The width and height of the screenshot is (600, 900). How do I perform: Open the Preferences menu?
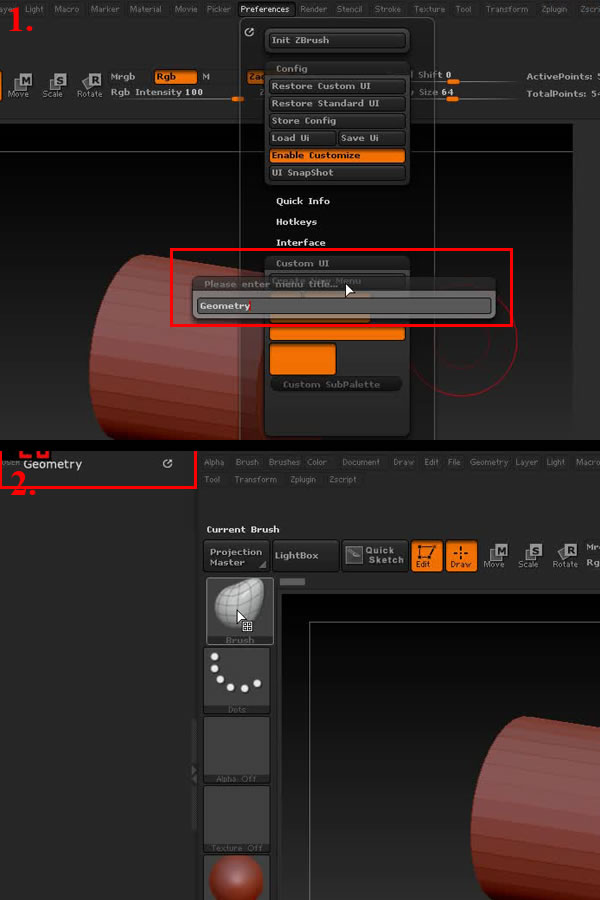[265, 9]
